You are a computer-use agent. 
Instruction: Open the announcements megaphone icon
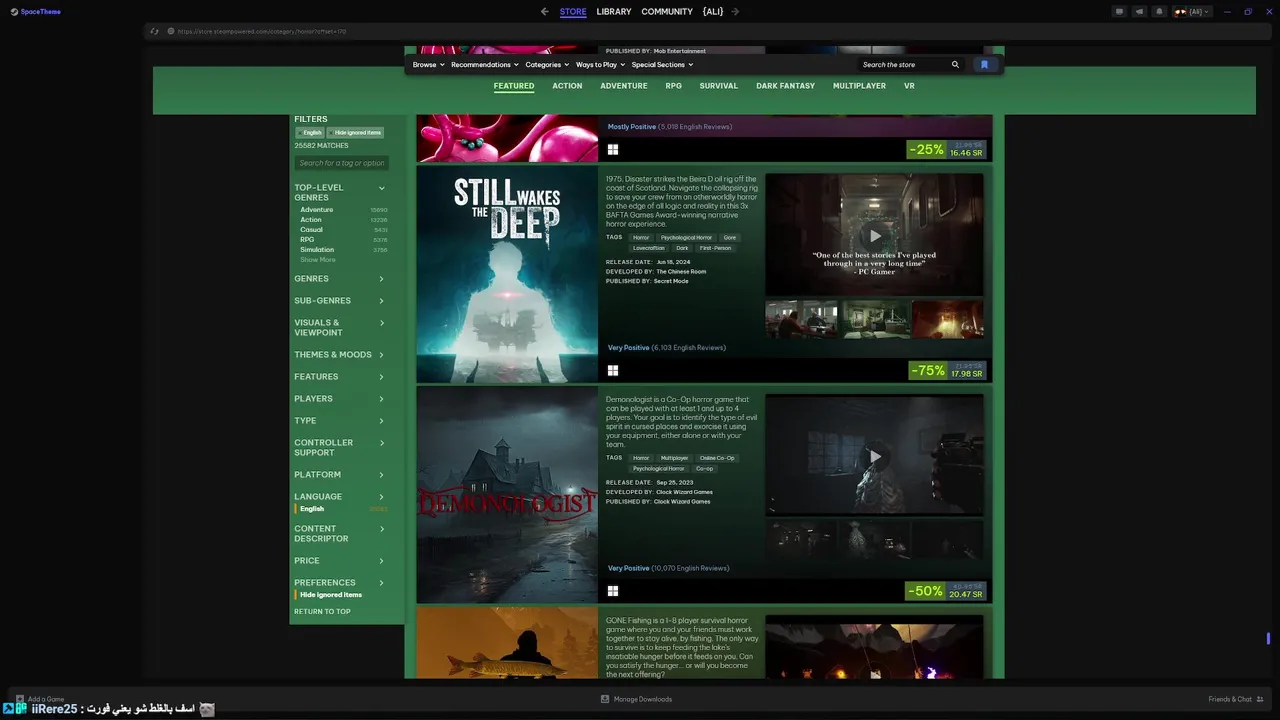pos(1139,12)
